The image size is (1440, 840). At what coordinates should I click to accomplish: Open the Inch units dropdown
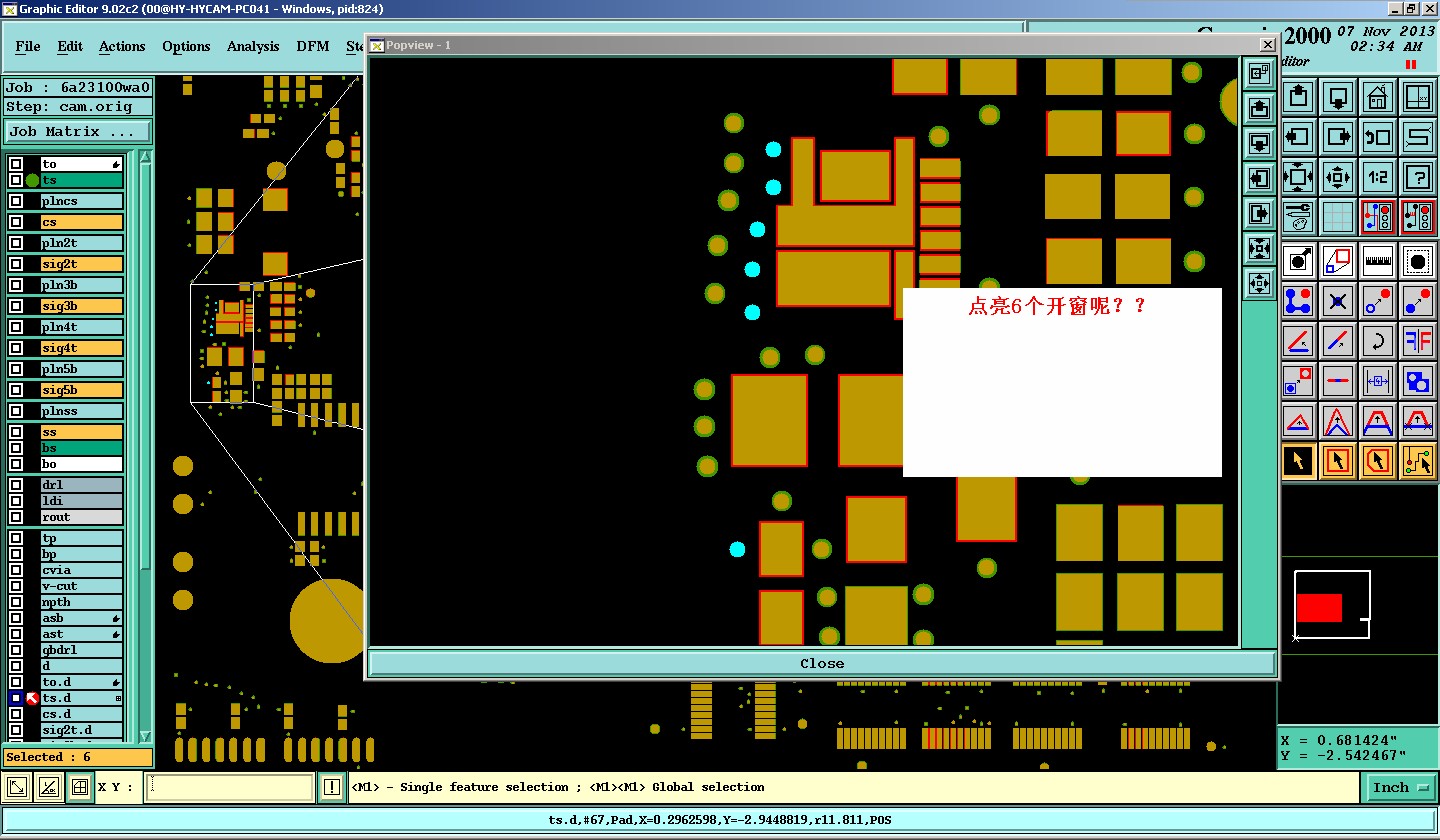(x=1400, y=788)
